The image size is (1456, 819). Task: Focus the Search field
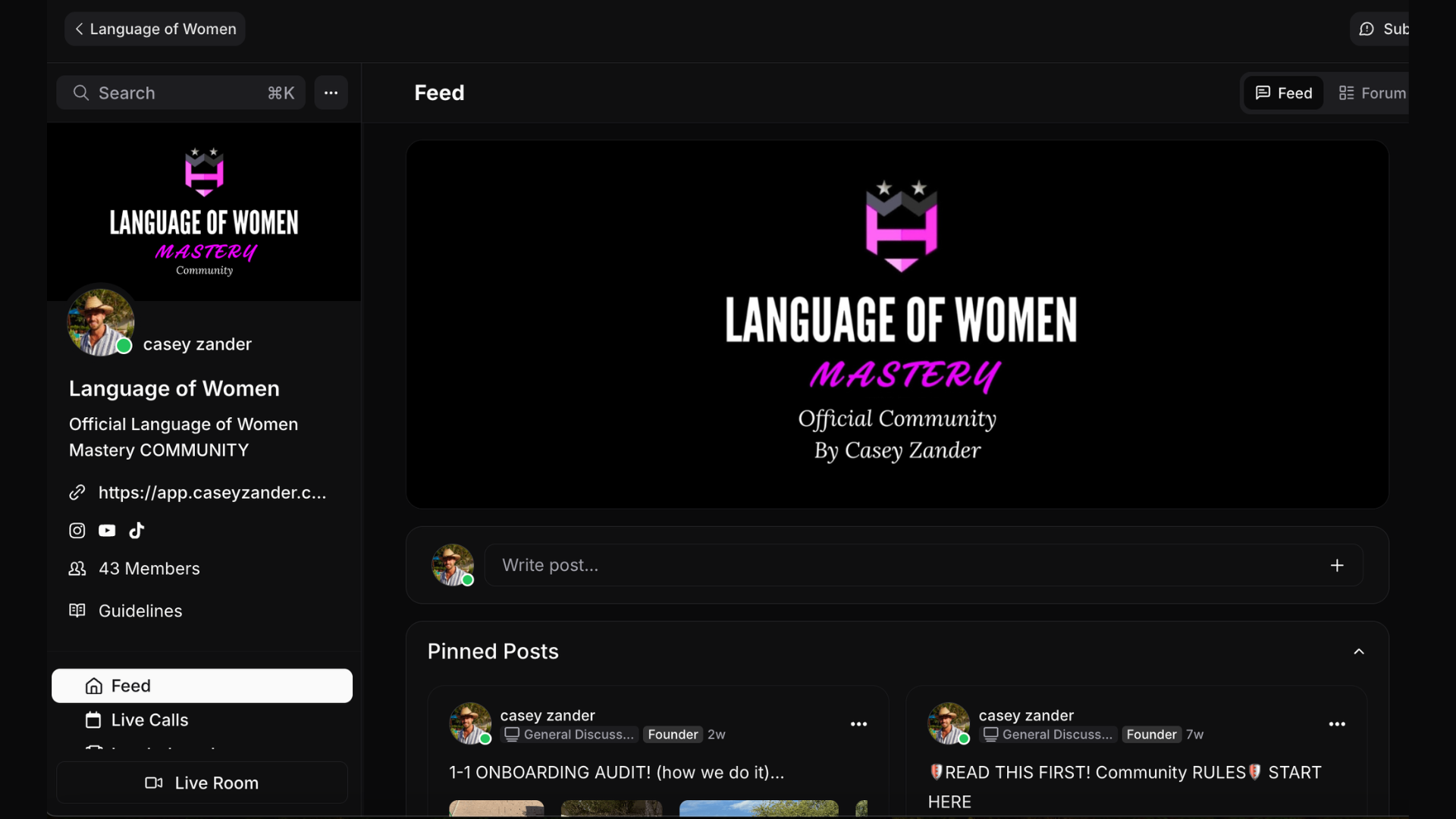tap(180, 93)
